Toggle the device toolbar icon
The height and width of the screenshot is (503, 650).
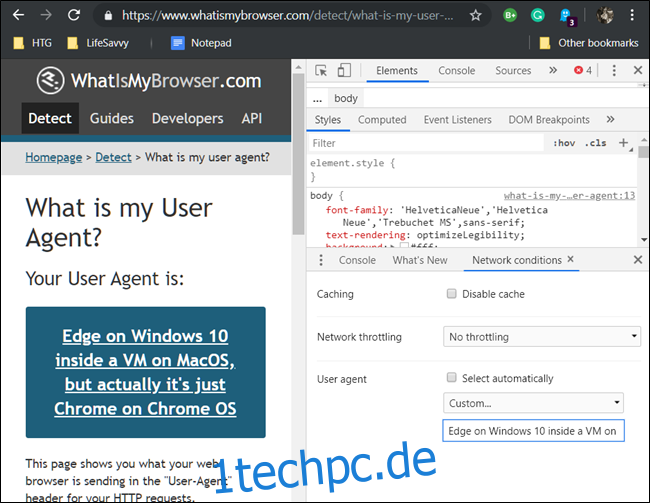coord(344,71)
